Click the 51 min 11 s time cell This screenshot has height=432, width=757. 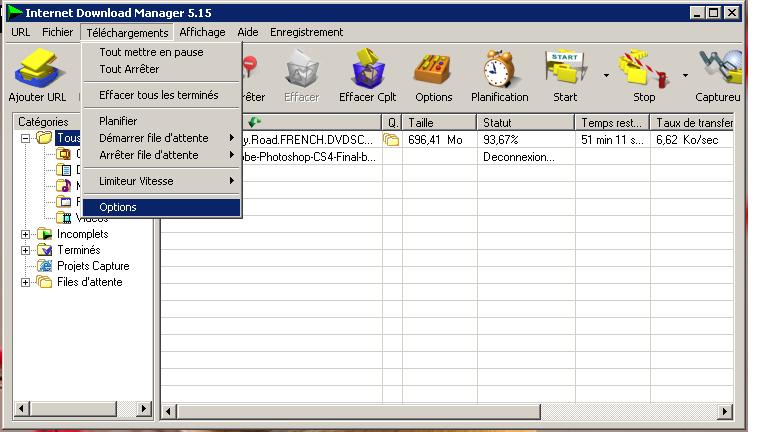pos(612,140)
